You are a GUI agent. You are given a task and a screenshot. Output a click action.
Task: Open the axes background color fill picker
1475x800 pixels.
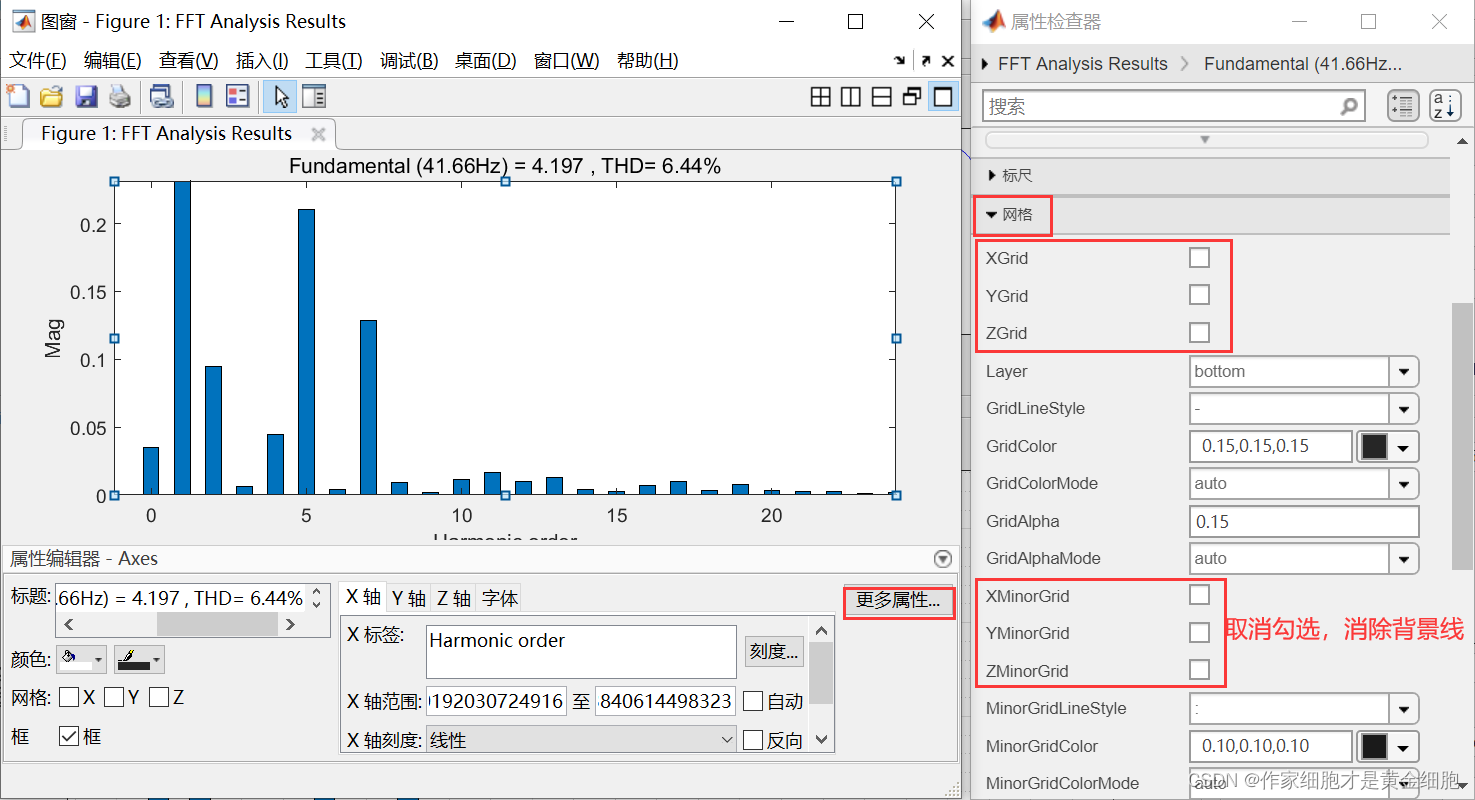83,660
